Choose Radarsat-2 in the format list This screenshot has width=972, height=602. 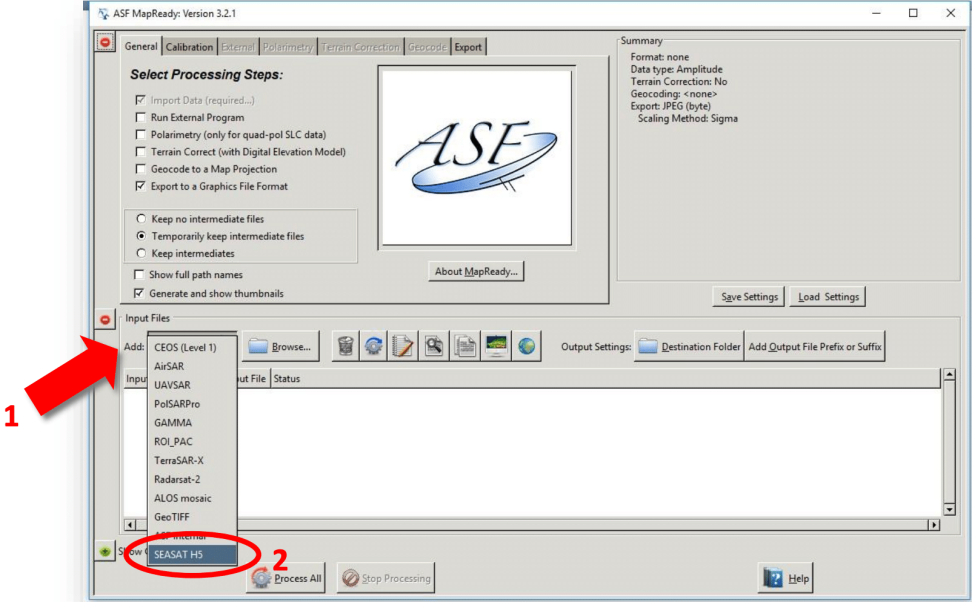[192, 479]
